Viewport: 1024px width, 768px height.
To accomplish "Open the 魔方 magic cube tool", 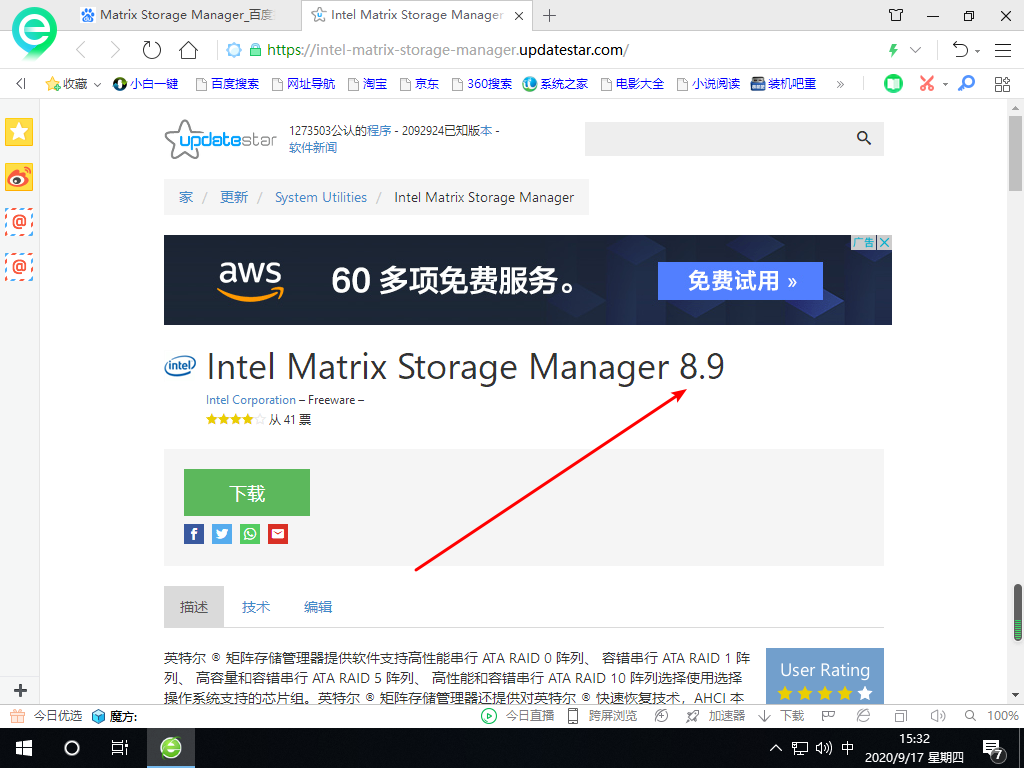I will click(x=98, y=715).
